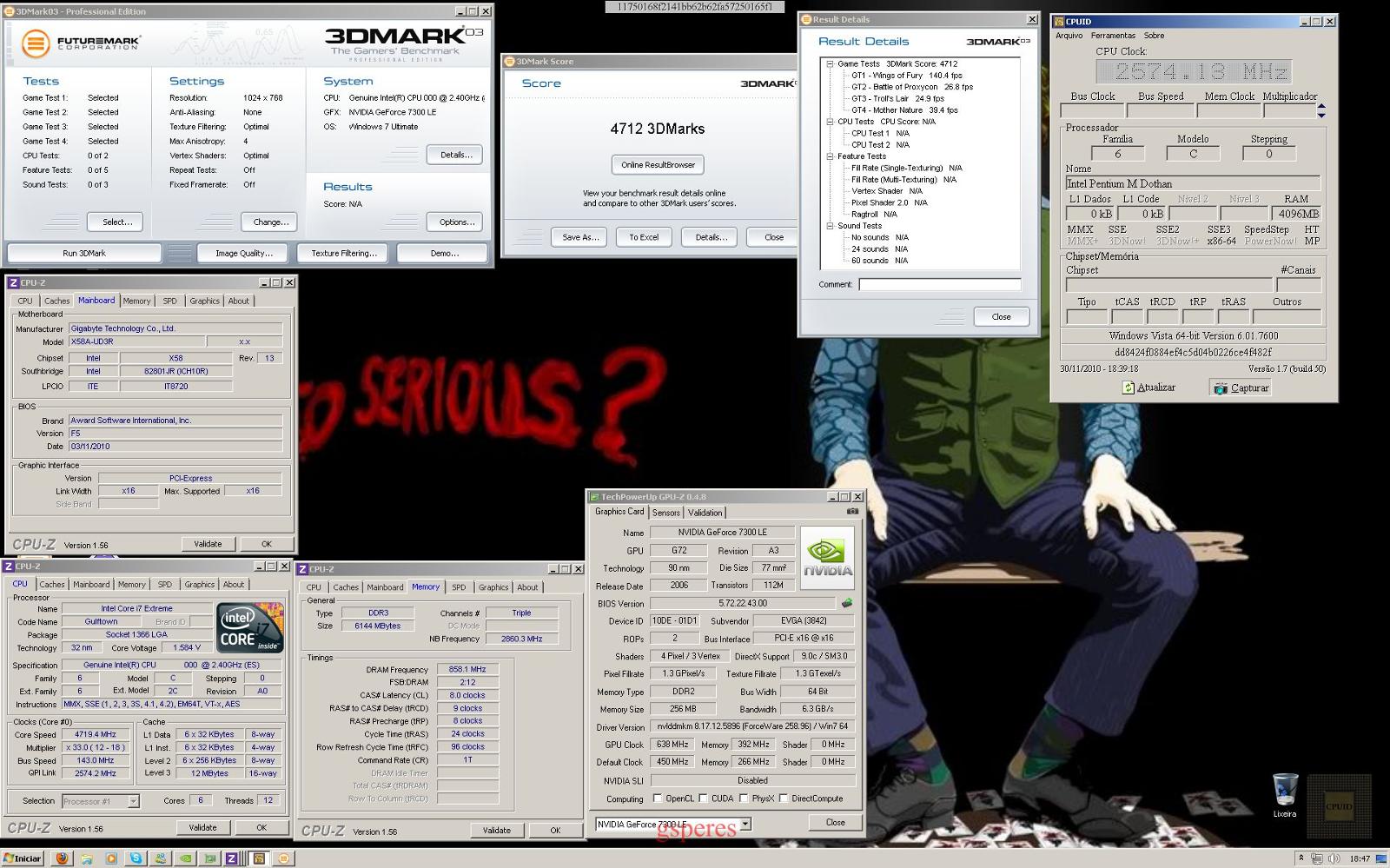
Task: Click the NVIDIA logo in GPU-Z
Action: [827, 558]
